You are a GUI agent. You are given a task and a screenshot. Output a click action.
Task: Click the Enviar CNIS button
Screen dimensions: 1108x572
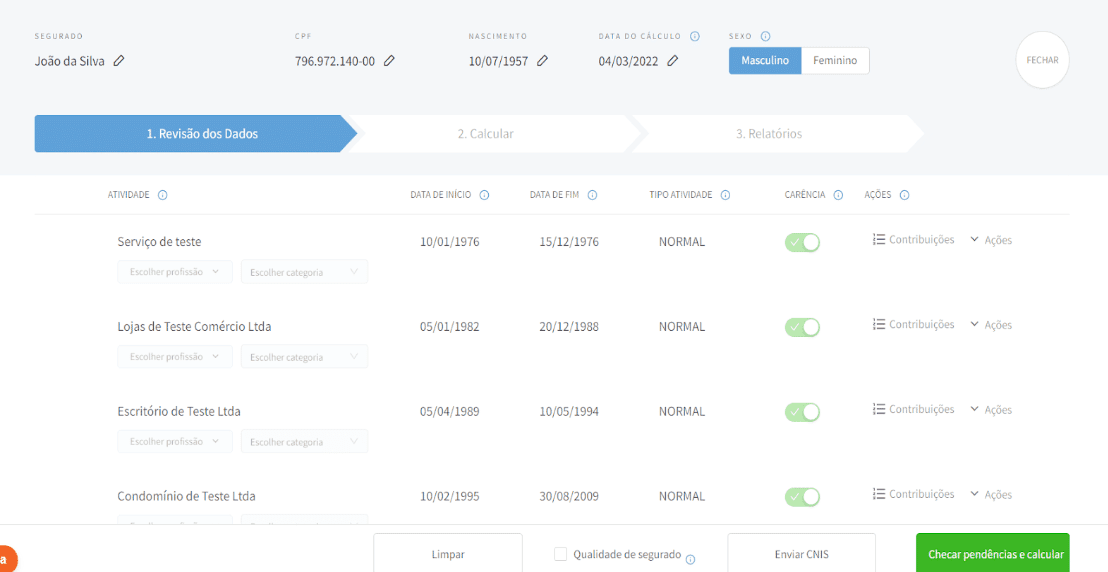tap(801, 554)
